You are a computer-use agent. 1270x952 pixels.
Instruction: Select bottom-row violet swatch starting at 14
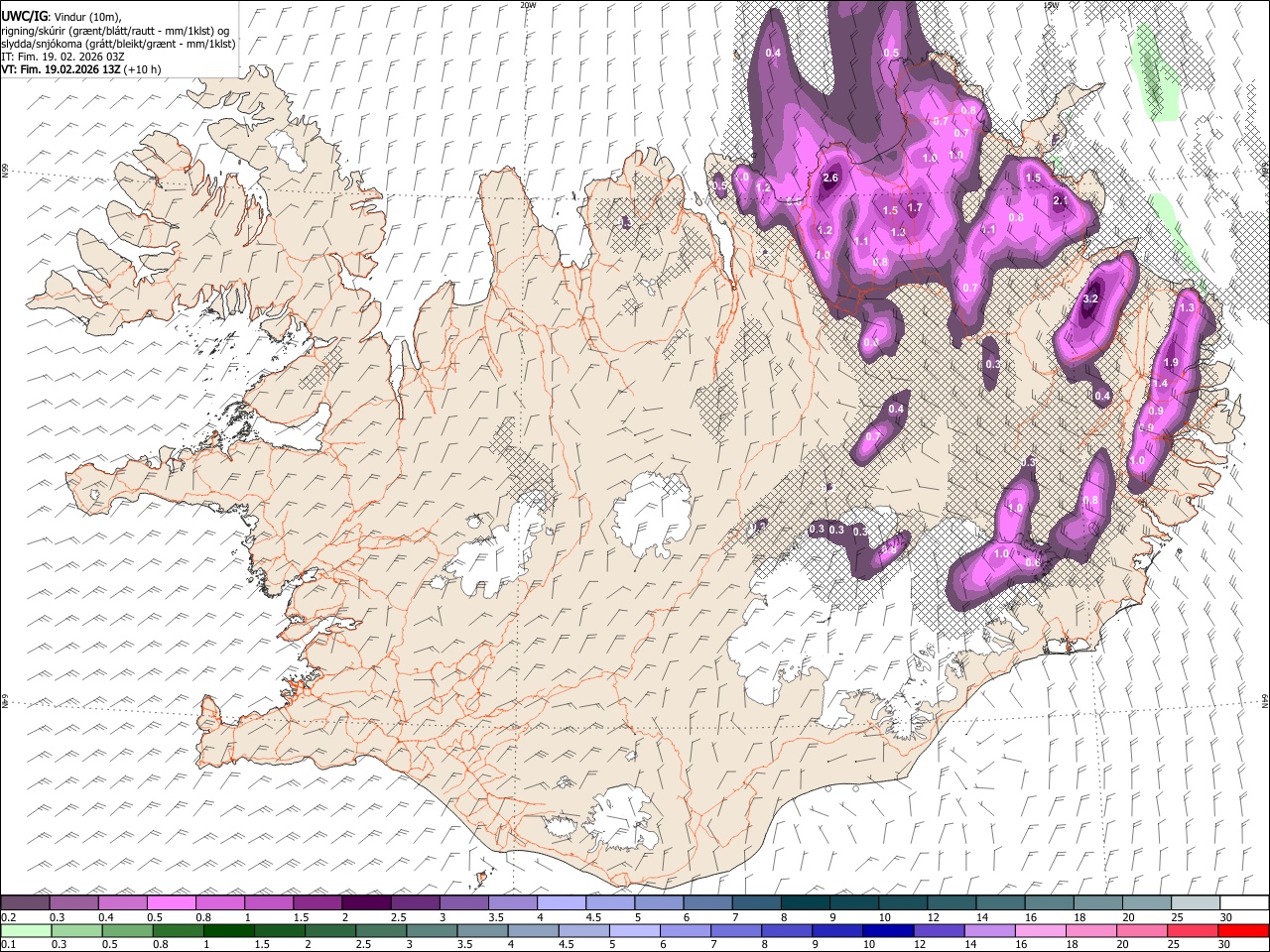point(990,930)
